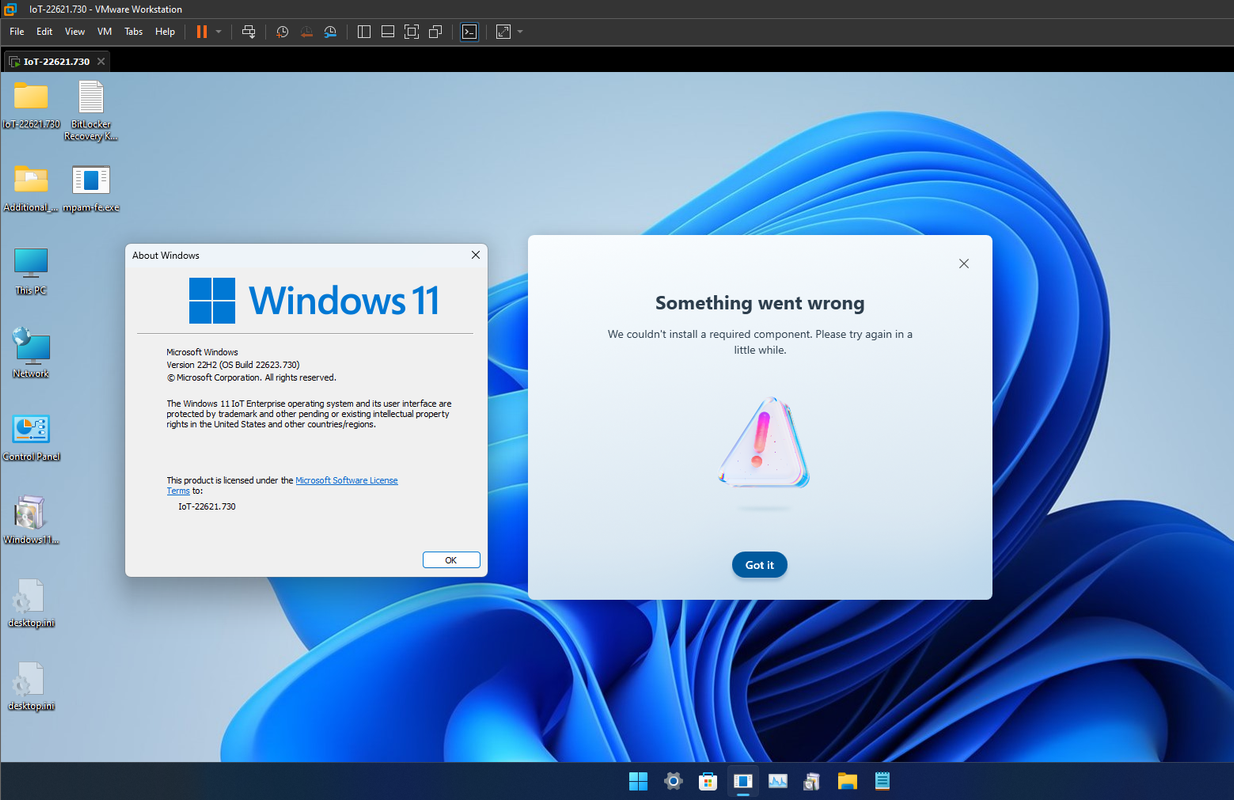This screenshot has width=1234, height=800.
Task: Open the VM menu
Action: pos(105,32)
